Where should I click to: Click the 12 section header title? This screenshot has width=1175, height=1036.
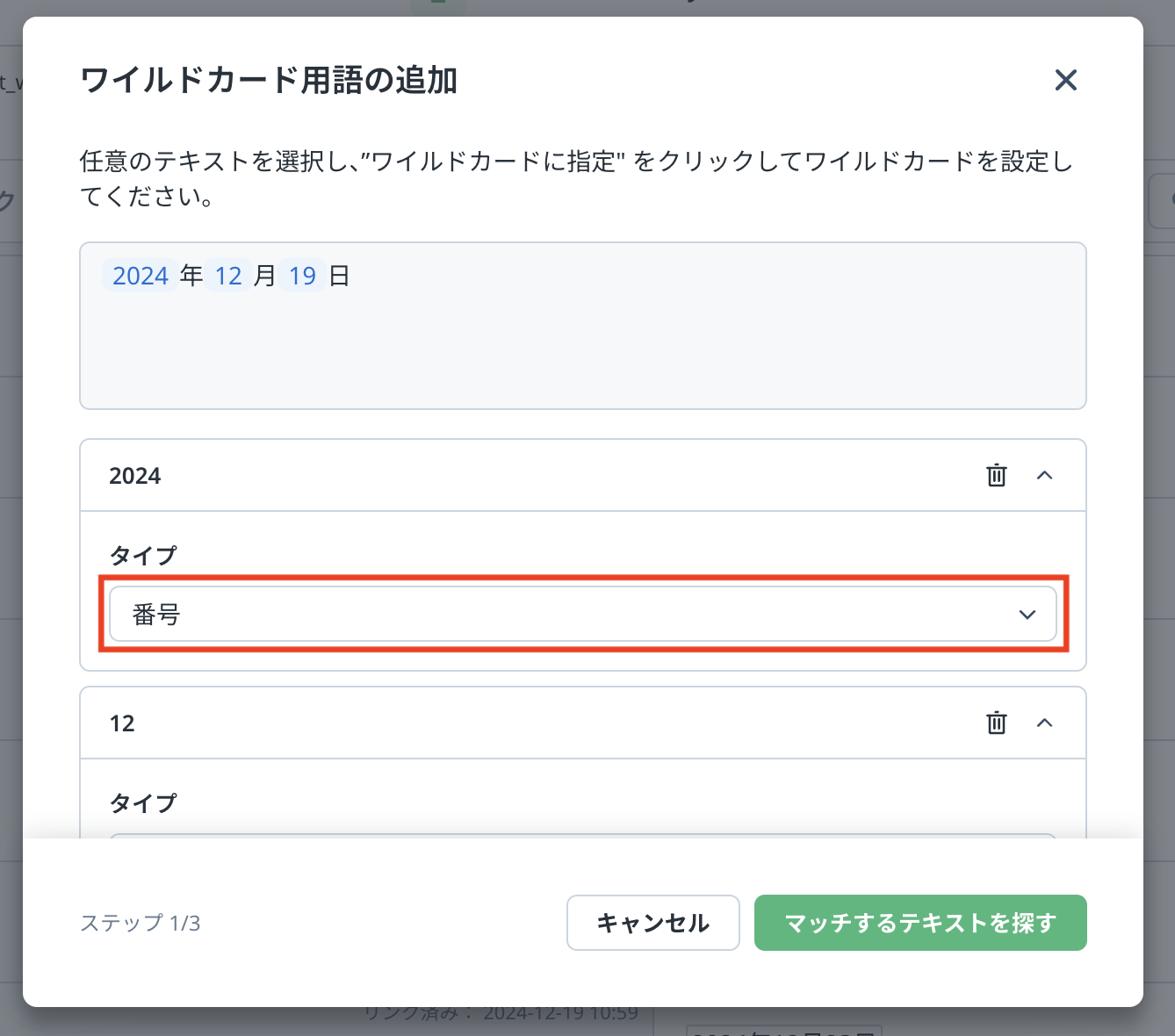pos(122,723)
